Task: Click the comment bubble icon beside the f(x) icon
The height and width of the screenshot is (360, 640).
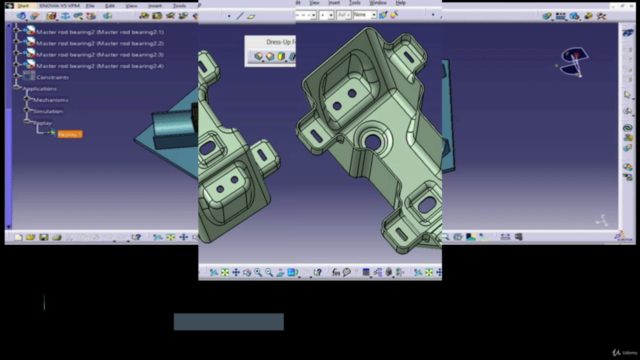Action: (347, 272)
